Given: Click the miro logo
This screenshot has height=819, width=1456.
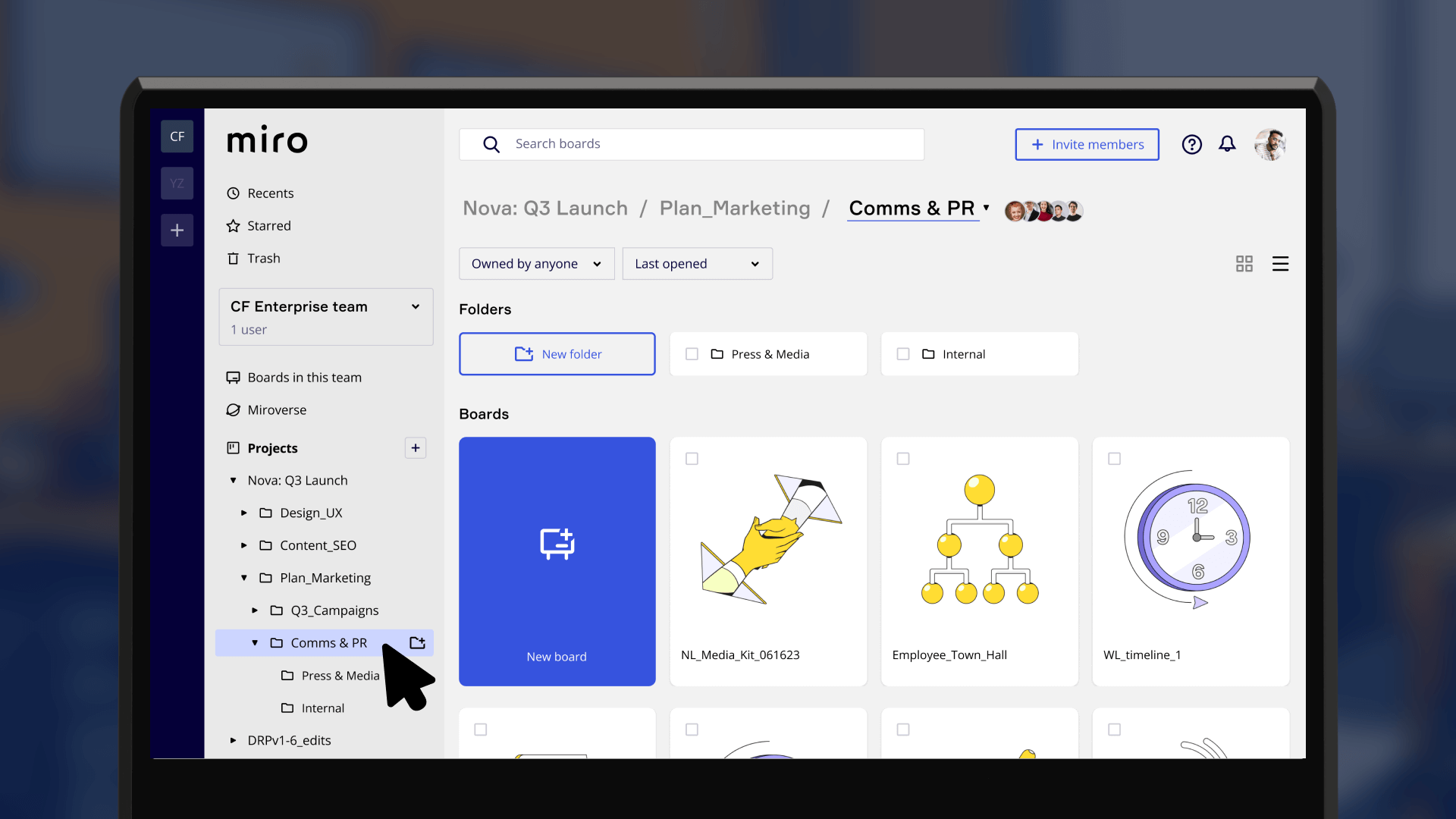Looking at the screenshot, I should (267, 140).
